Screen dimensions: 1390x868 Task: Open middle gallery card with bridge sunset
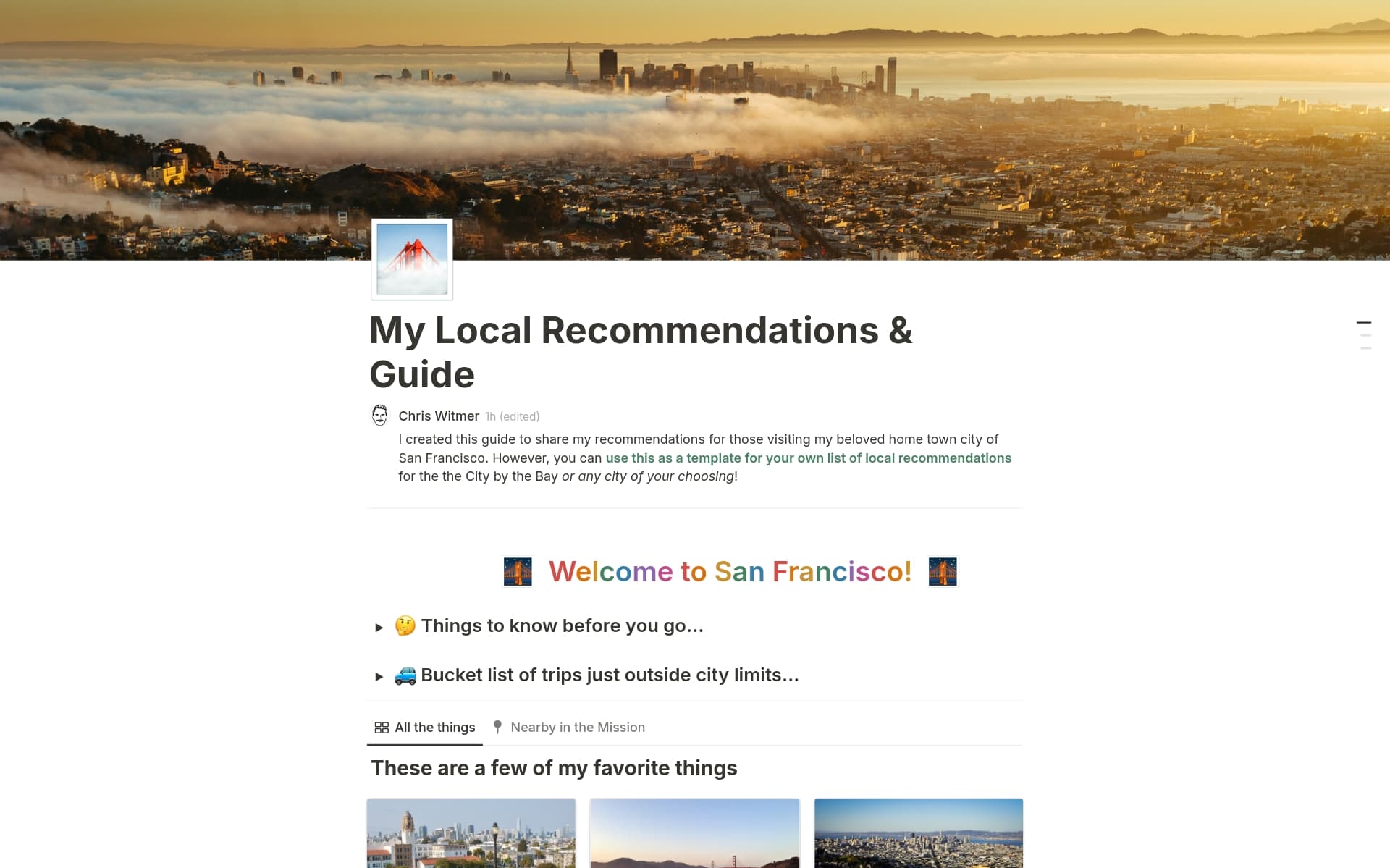pos(694,833)
